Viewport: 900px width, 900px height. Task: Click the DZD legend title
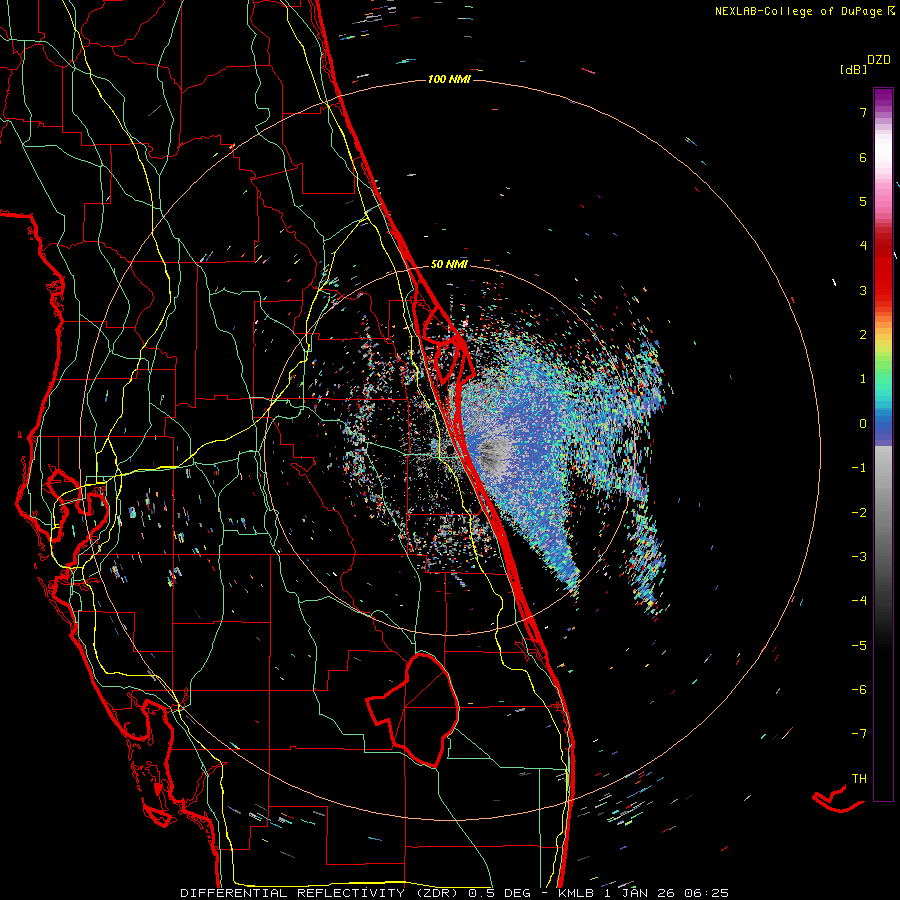pyautogui.click(x=879, y=60)
